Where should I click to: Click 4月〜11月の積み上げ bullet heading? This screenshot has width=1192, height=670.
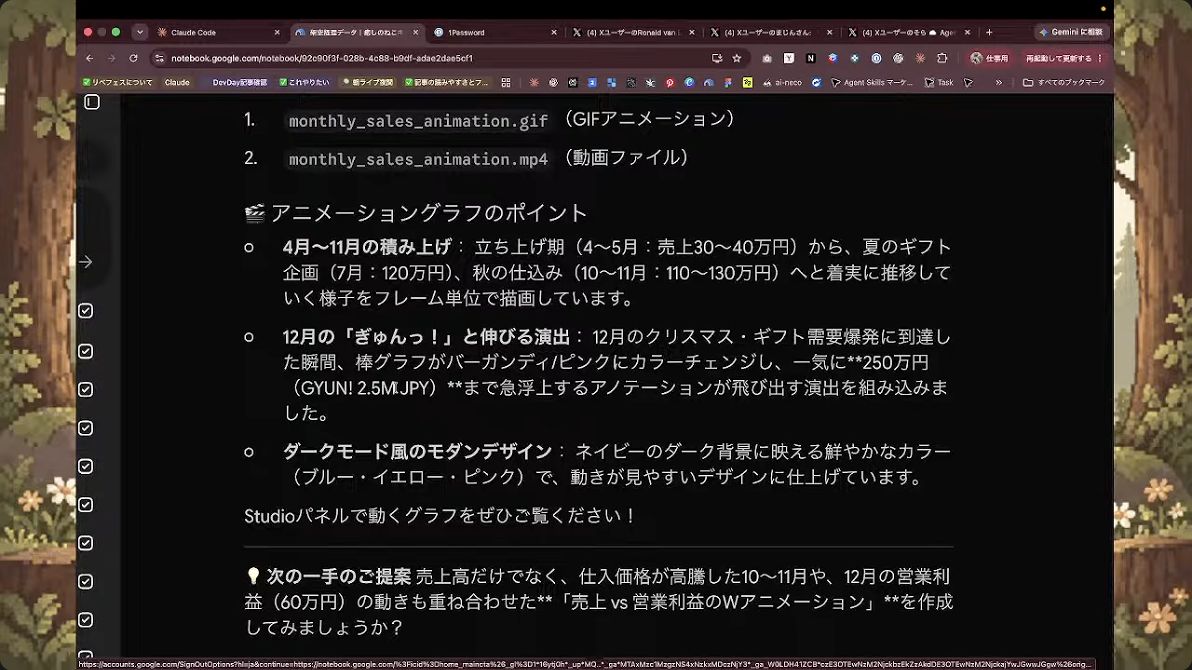(x=367, y=247)
